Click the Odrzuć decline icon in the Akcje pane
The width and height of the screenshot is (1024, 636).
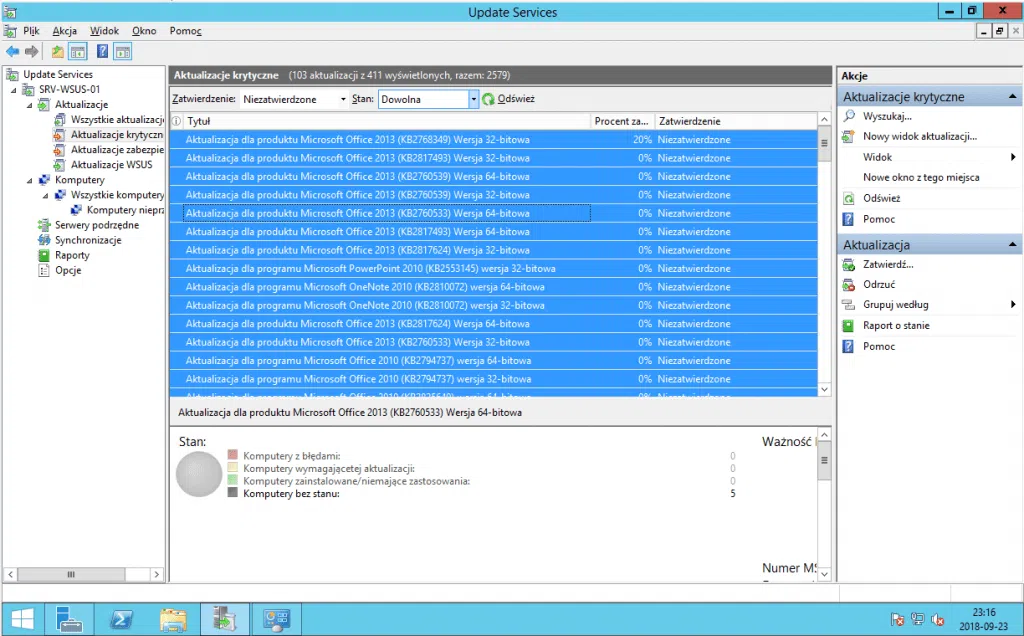pos(849,284)
